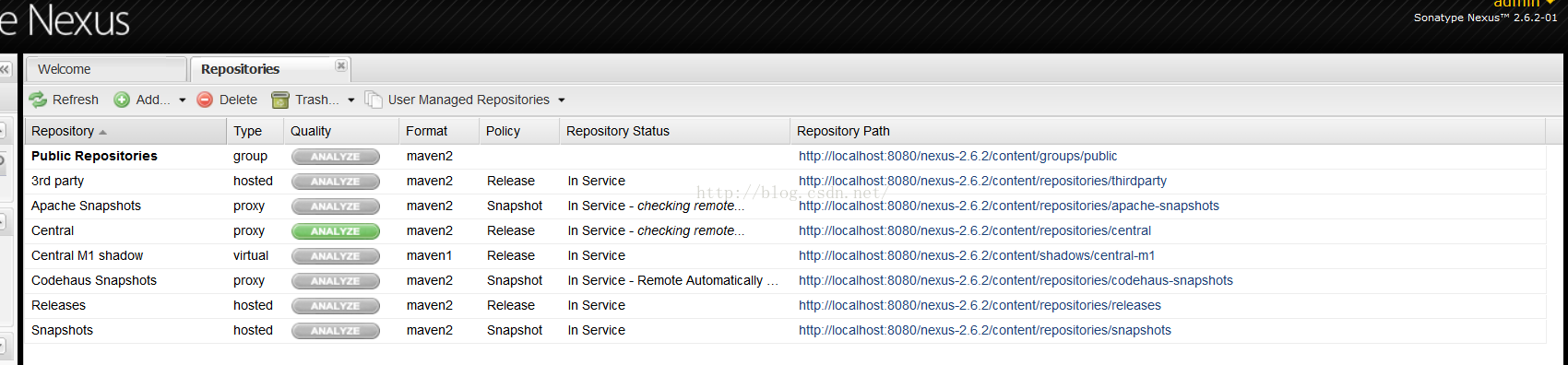Click the green Add plus icon
Viewport: 1568px width, 365px height.
[122, 100]
